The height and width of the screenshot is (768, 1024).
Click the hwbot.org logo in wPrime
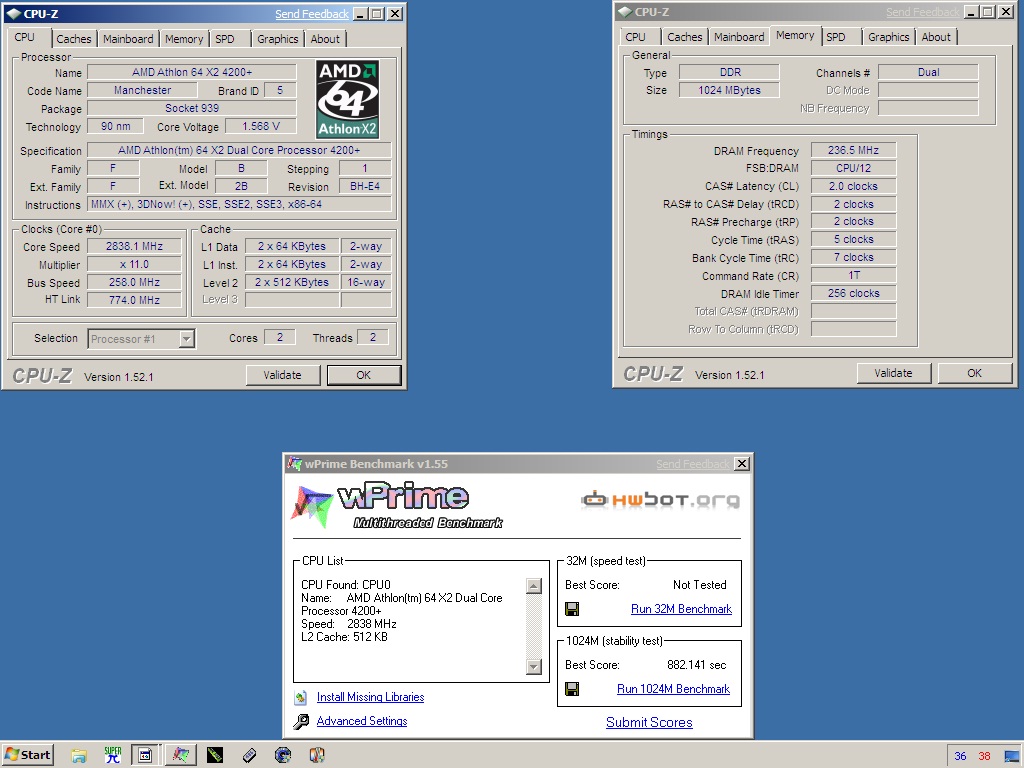(660, 500)
